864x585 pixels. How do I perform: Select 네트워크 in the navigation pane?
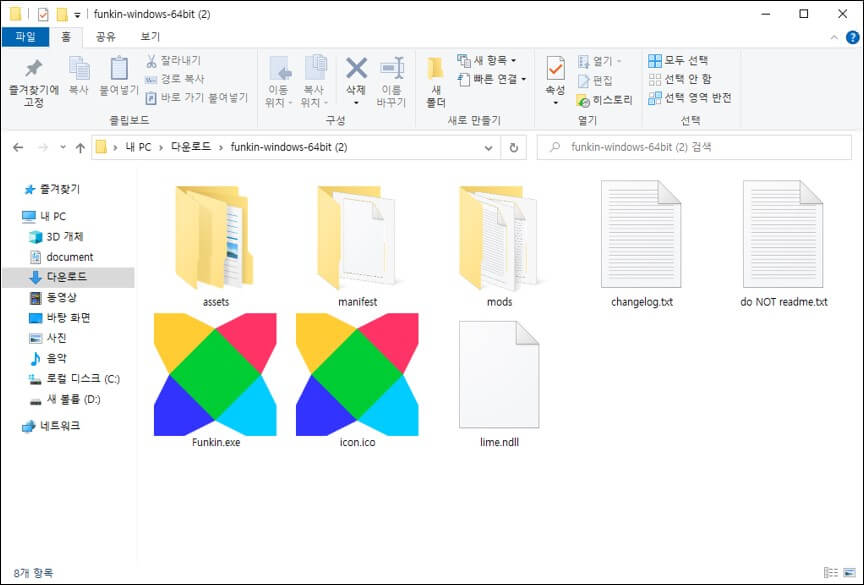tap(51, 426)
